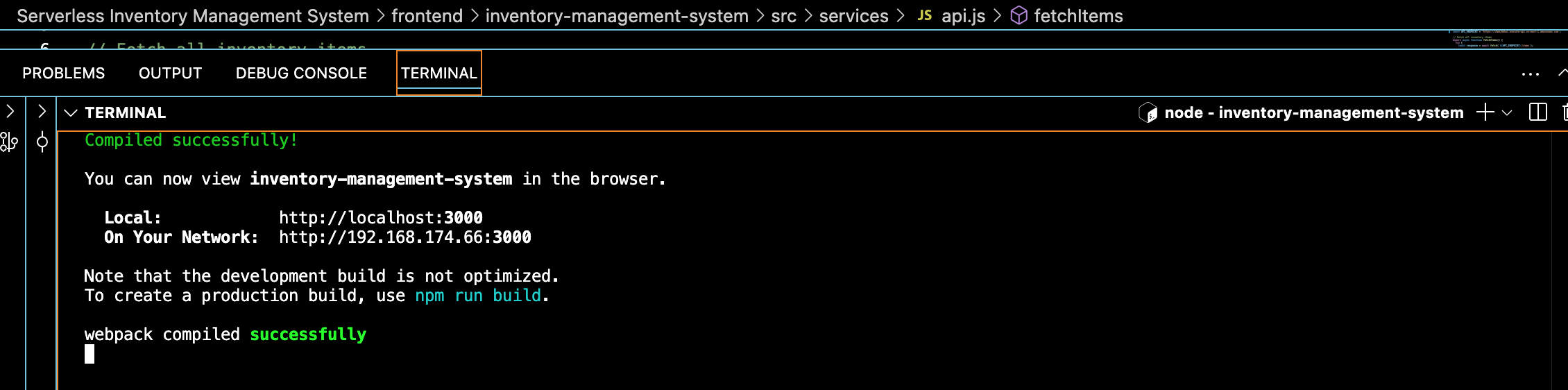The height and width of the screenshot is (390, 1568).
Task: Open the OUTPUT tab
Action: 170,73
